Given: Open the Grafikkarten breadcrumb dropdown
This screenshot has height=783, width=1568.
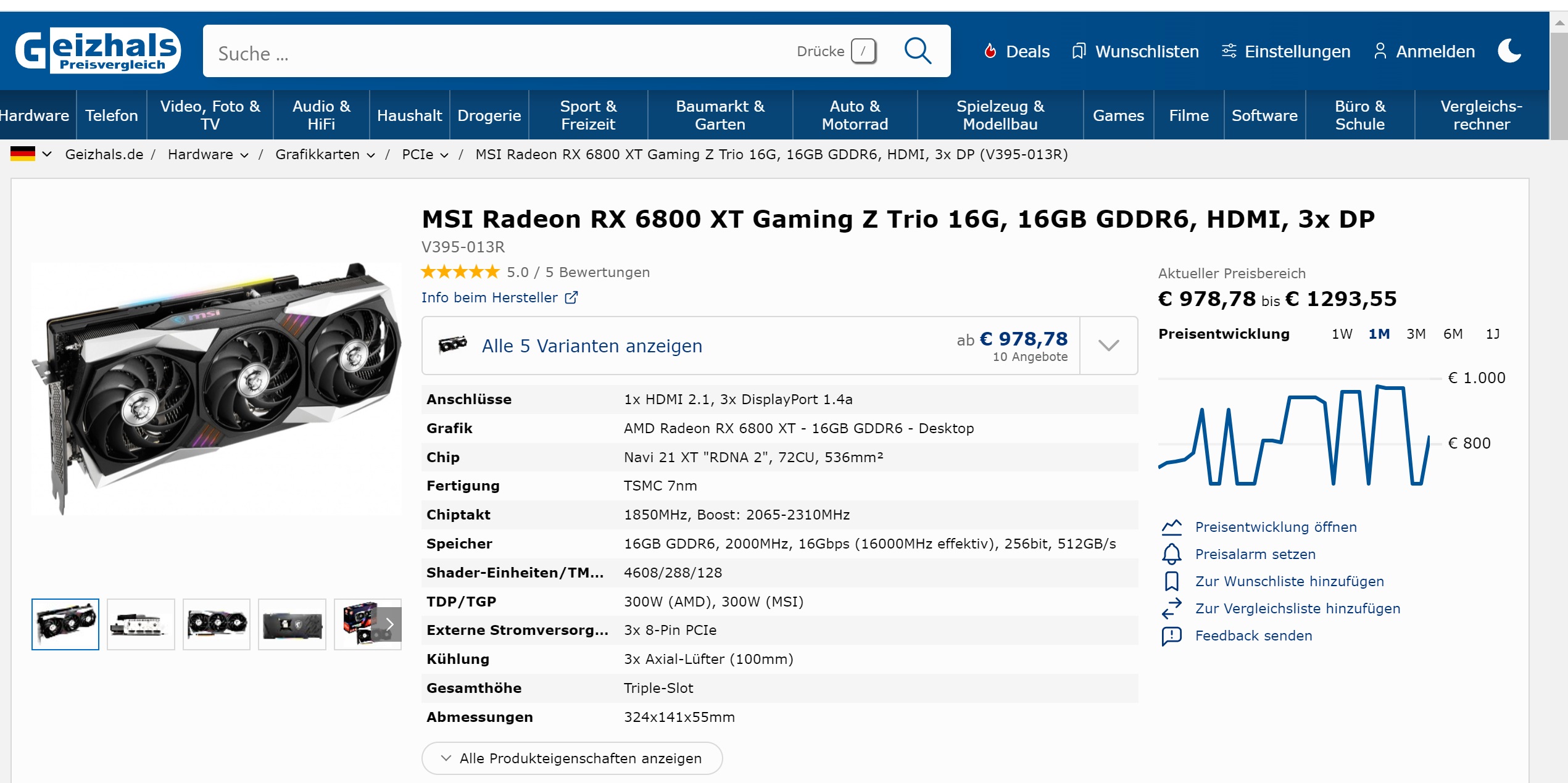Looking at the screenshot, I should click(x=371, y=155).
